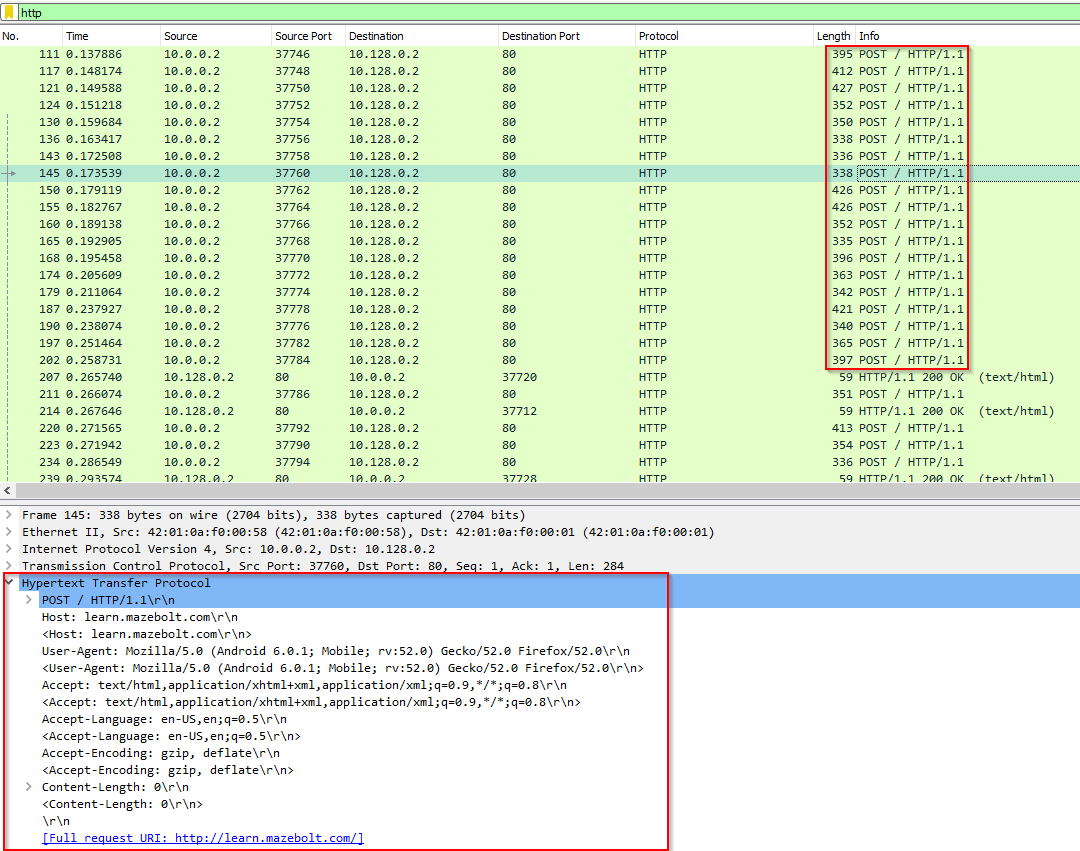Expand the Content-Length: 0 field
Image resolution: width=1080 pixels, height=851 pixels.
click(x=29, y=787)
